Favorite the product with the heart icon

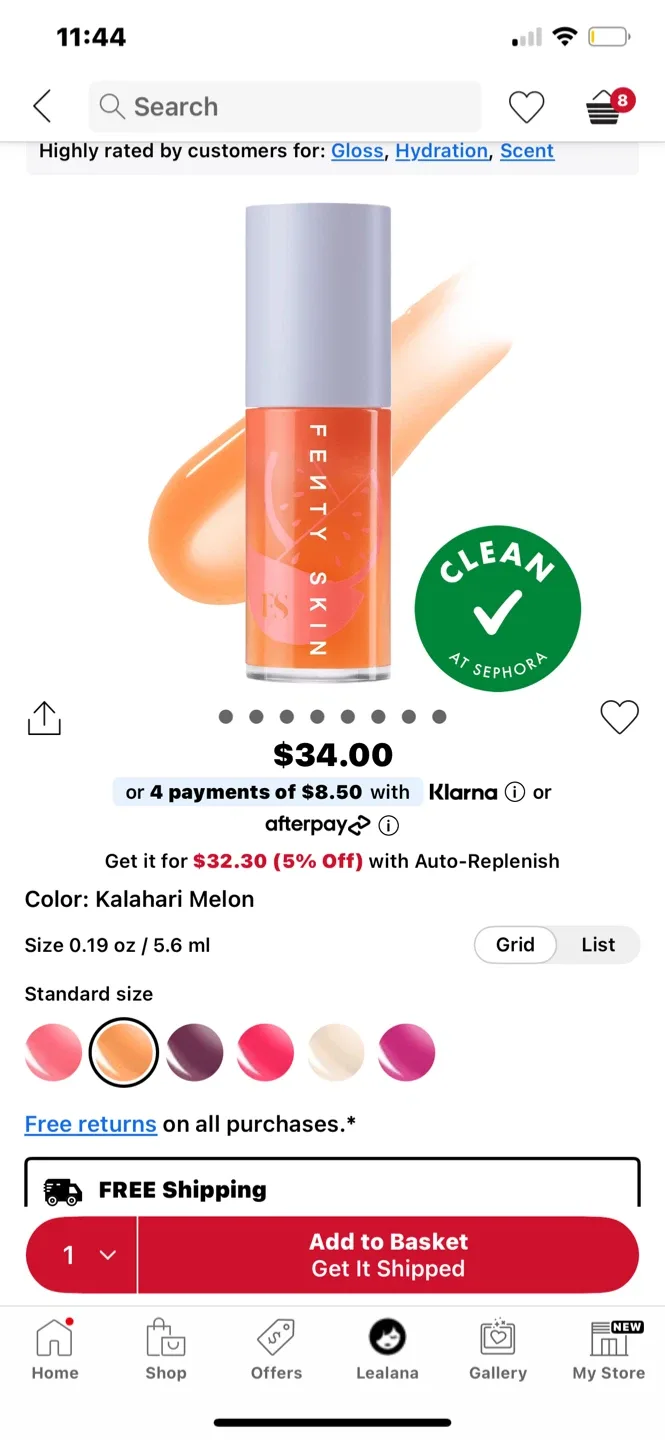coord(619,717)
